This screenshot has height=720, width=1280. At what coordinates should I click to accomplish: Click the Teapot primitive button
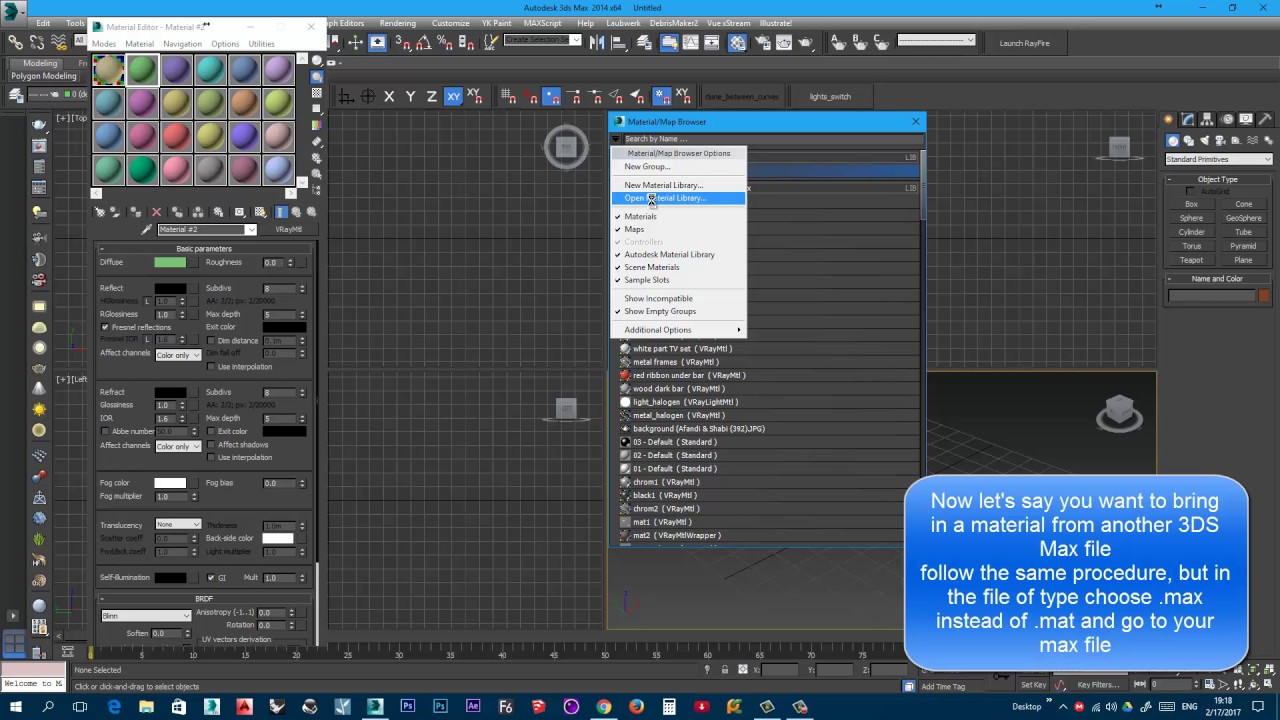tap(1191, 260)
